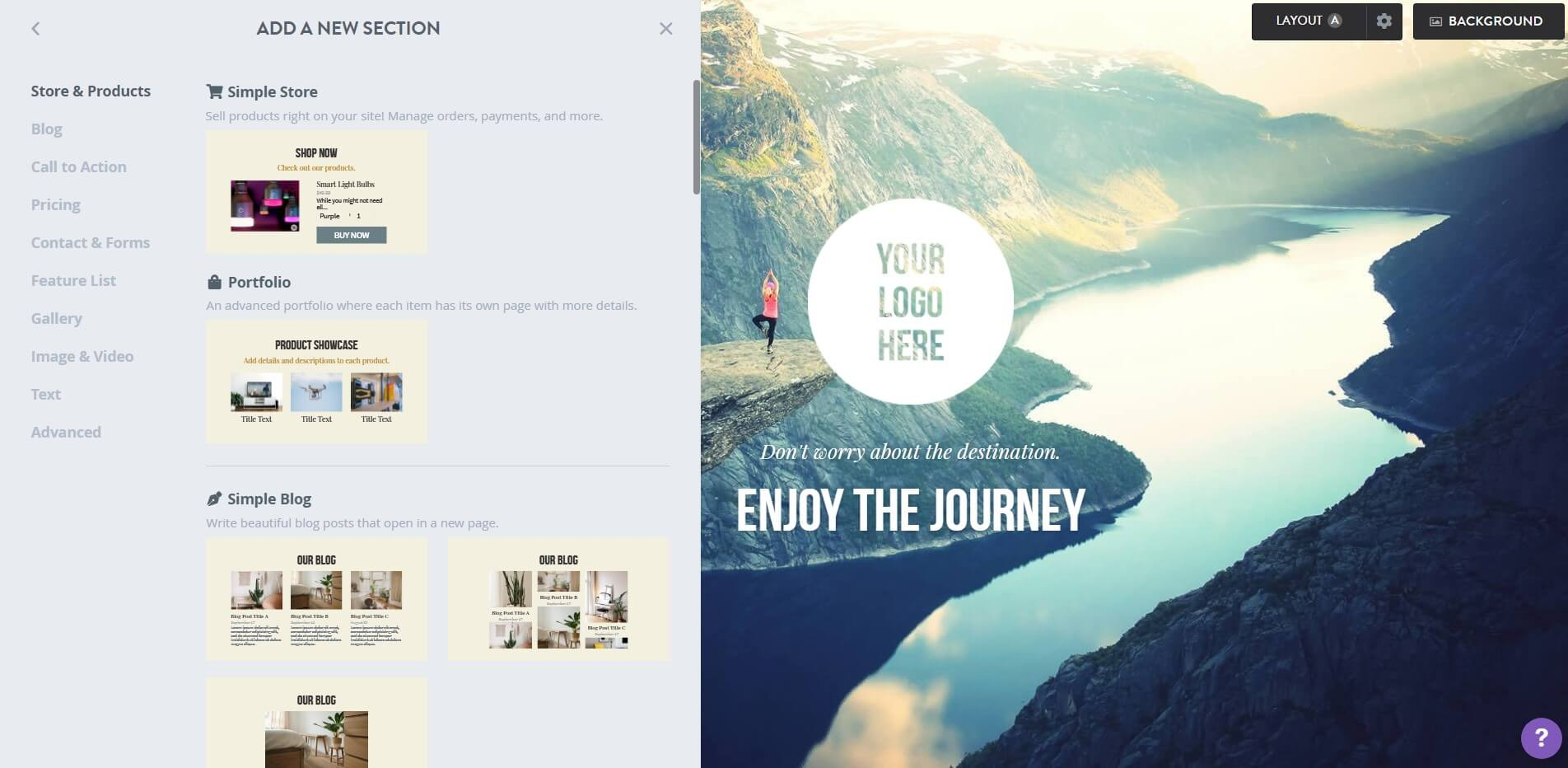This screenshot has height=768, width=1568.
Task: Open layout settings gear icon
Action: click(1384, 21)
